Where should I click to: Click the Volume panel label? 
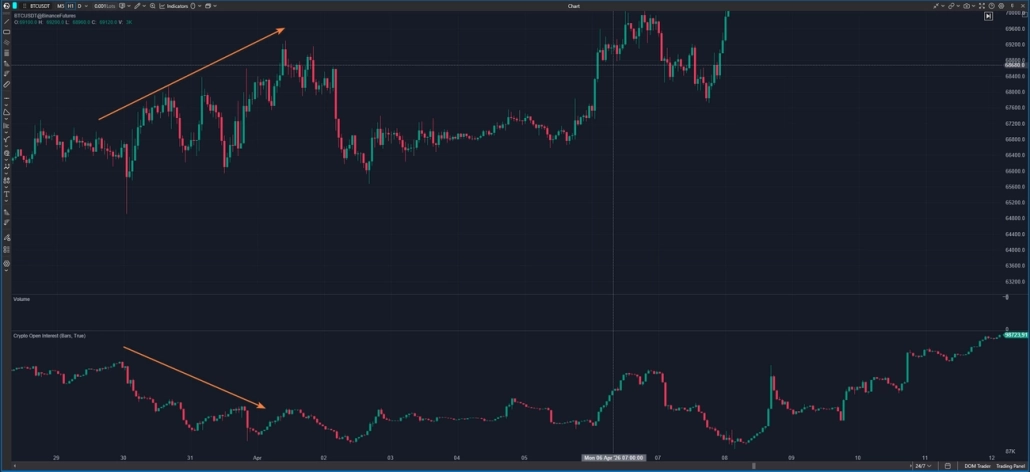click(22, 299)
